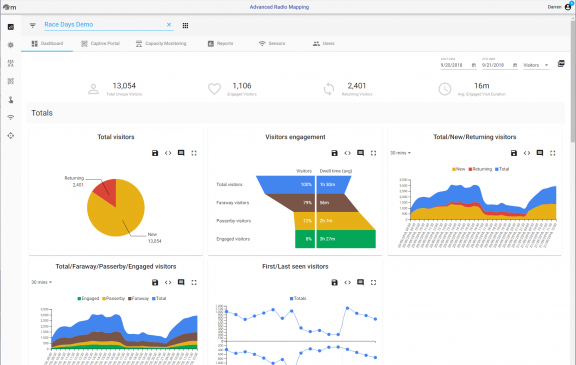Open the Visitors dropdown near date fields
The height and width of the screenshot is (365, 576).
coord(536,65)
